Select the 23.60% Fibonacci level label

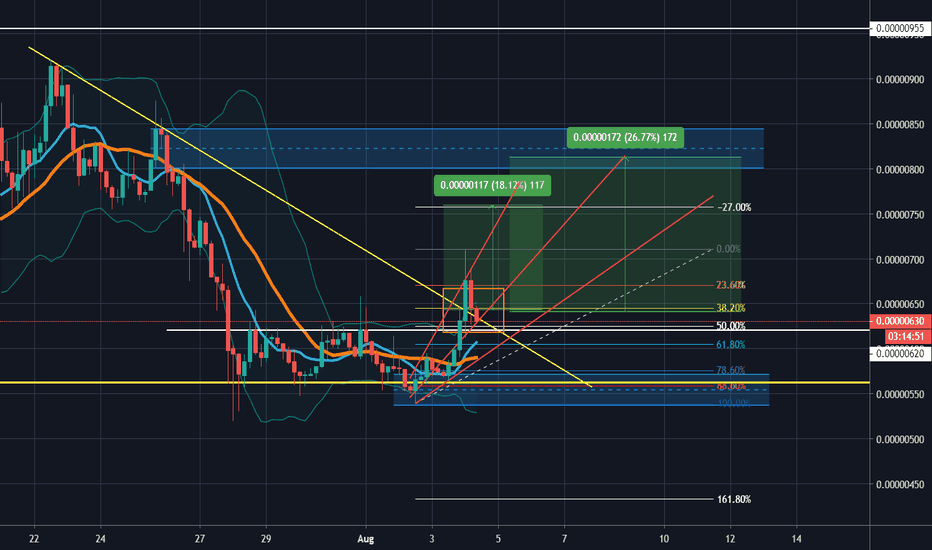pyautogui.click(x=731, y=285)
